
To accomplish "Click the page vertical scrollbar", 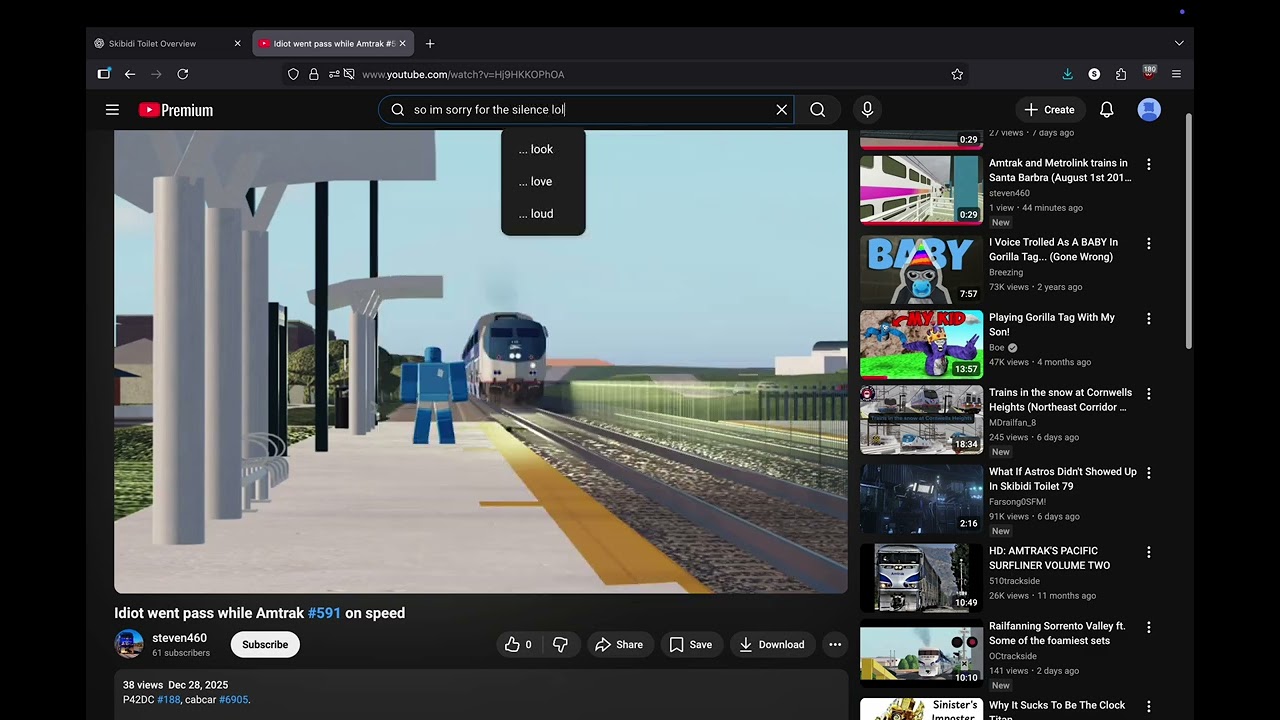I will 1188,232.
